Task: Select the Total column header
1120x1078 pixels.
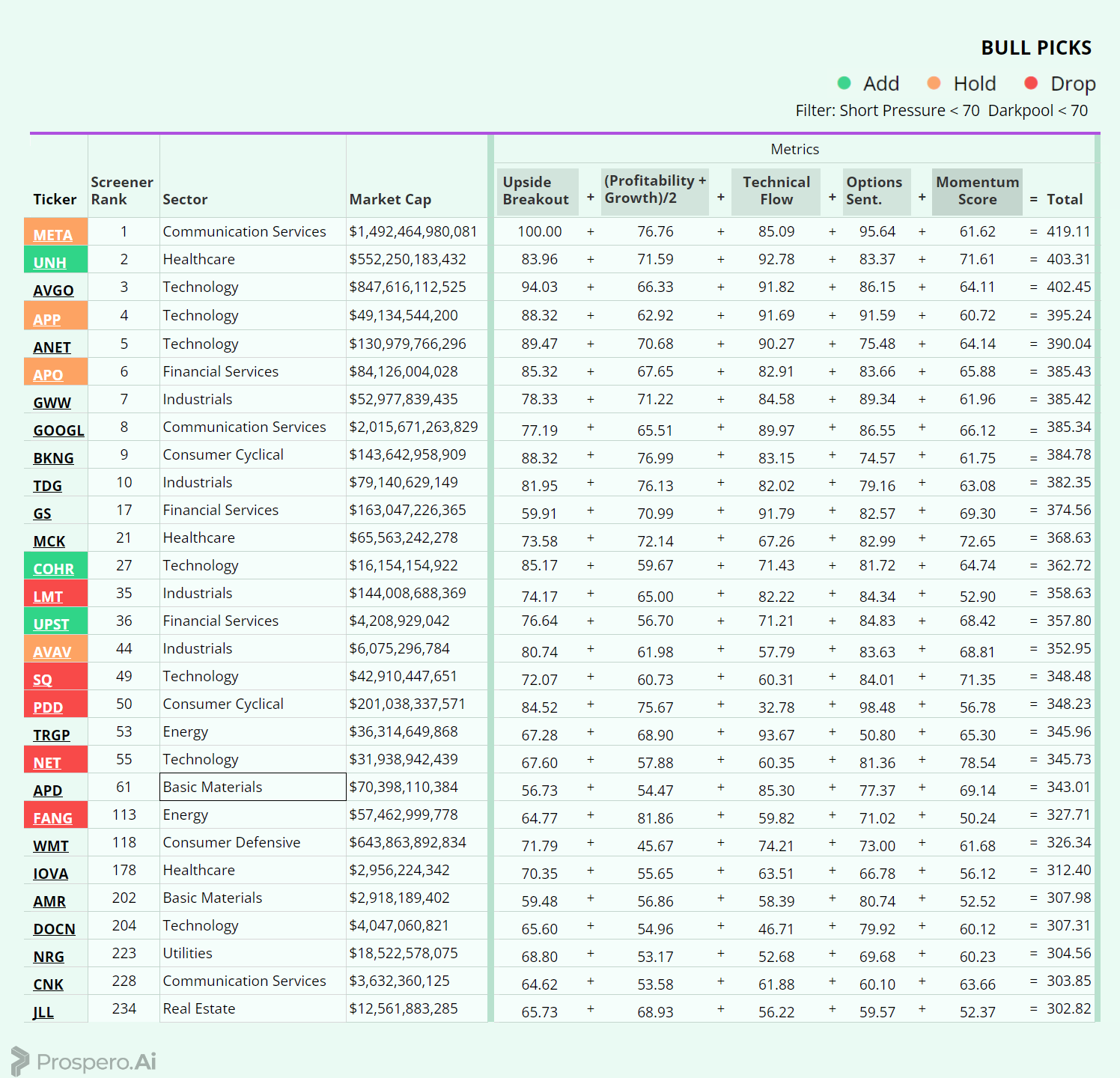Action: 1065,199
